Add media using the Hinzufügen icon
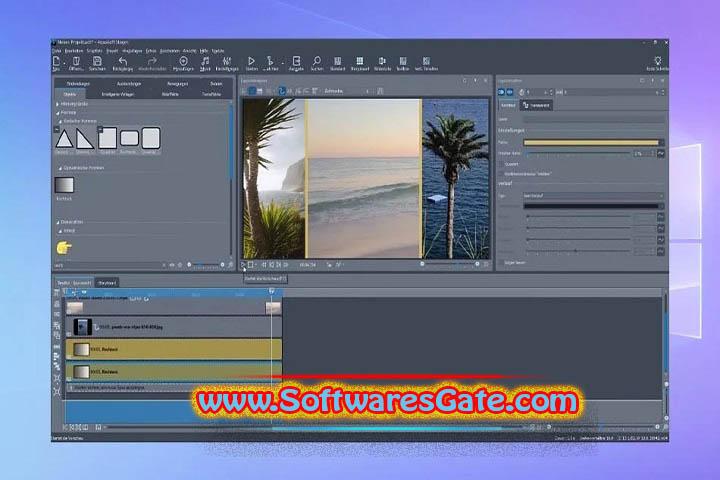Image resolution: width=720 pixels, height=480 pixels. tap(183, 63)
